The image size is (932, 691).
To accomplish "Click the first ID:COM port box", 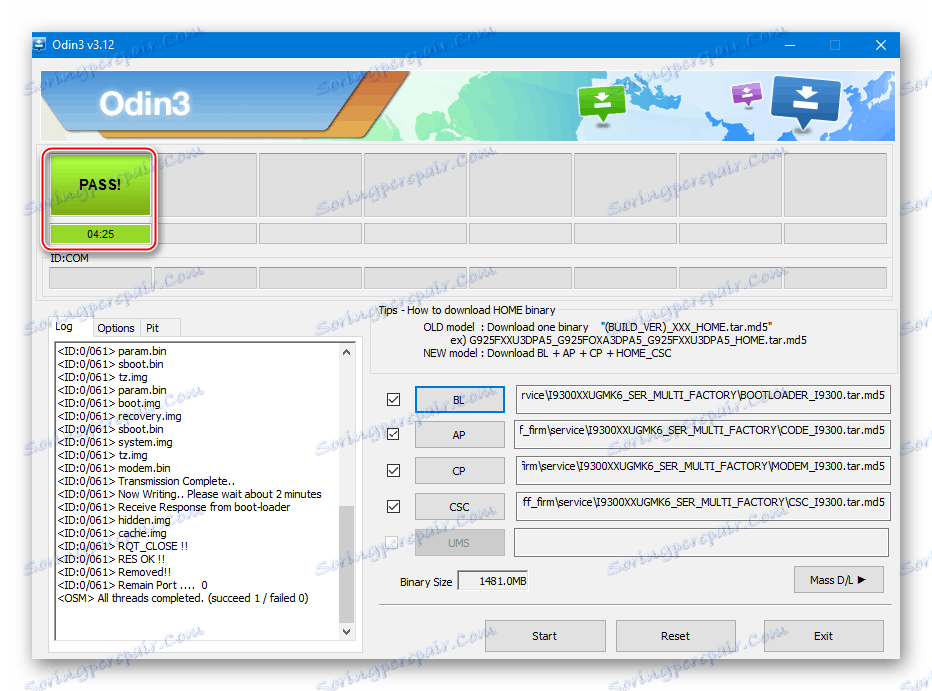I will [100, 277].
